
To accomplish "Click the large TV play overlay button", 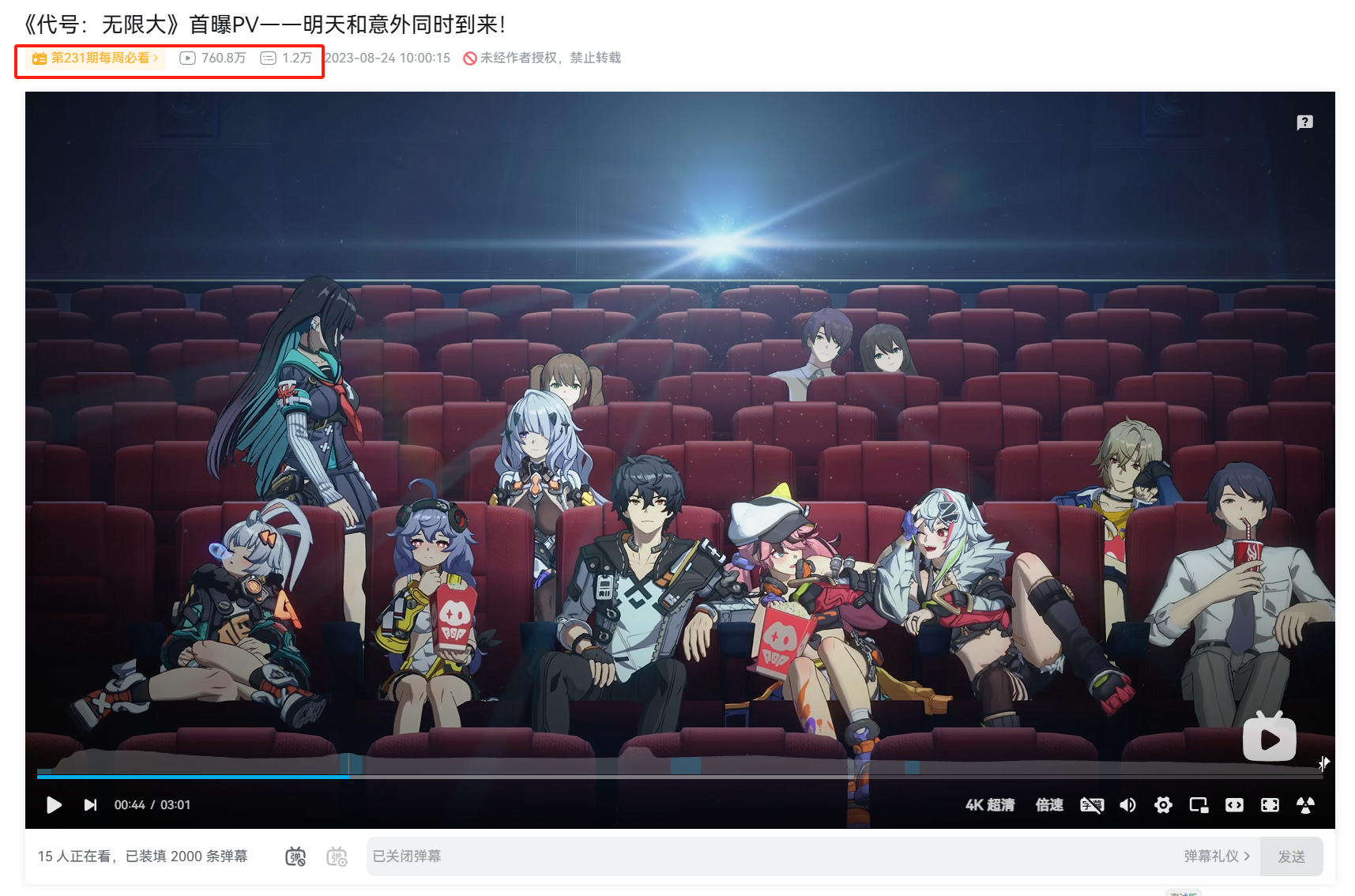I will (1269, 736).
